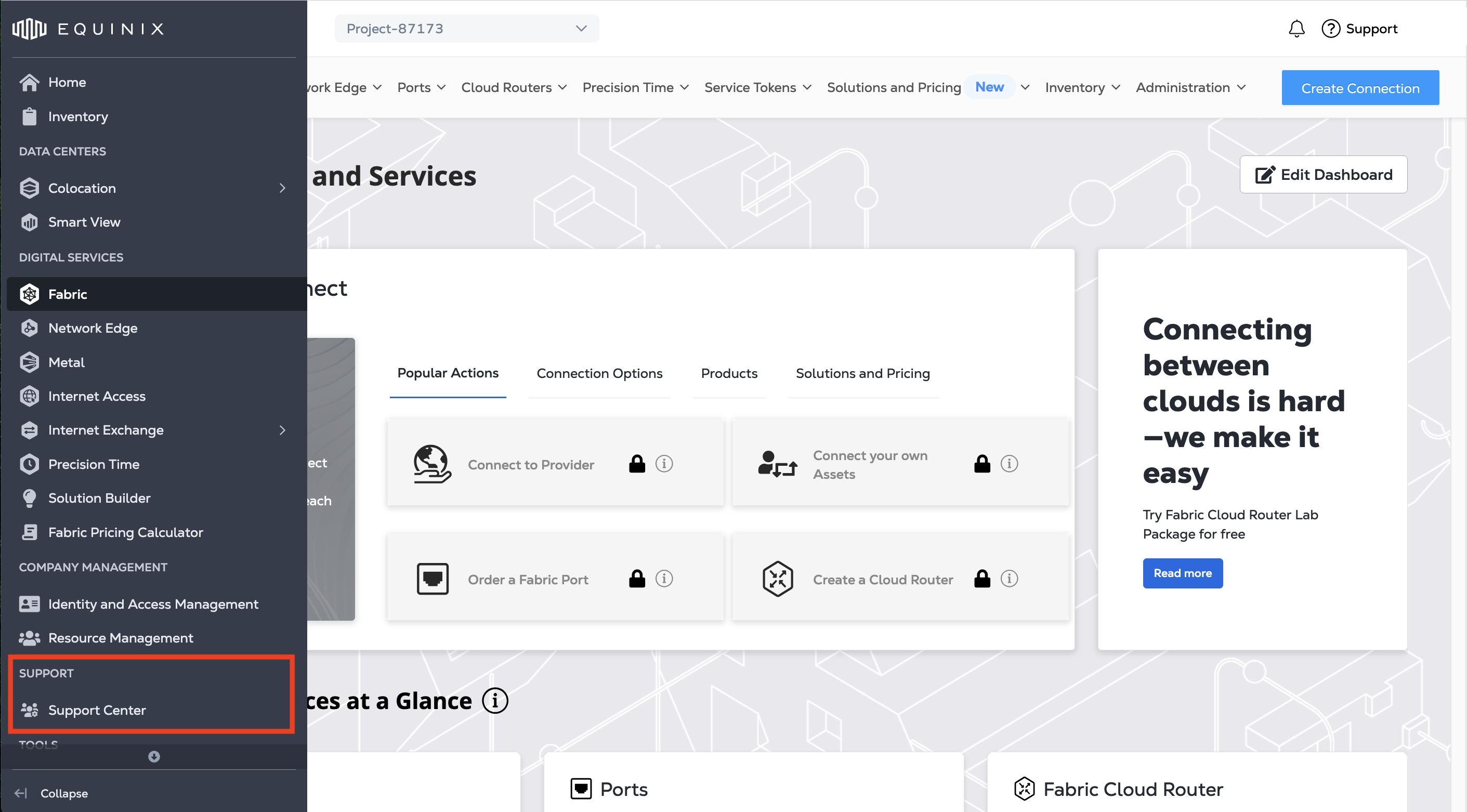Screen dimensions: 1467x812
Task: Click the Metal icon in sidebar
Action: pos(29,362)
